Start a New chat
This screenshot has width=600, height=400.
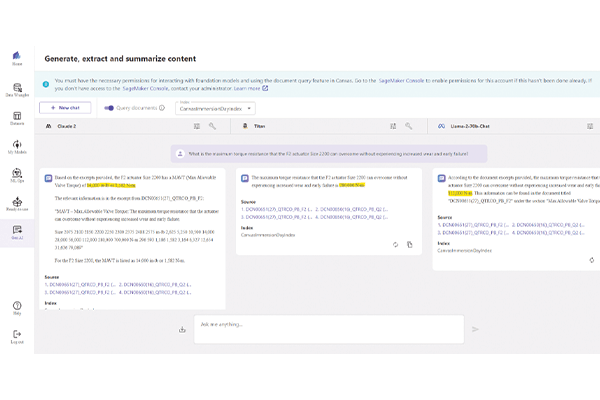(x=65, y=108)
